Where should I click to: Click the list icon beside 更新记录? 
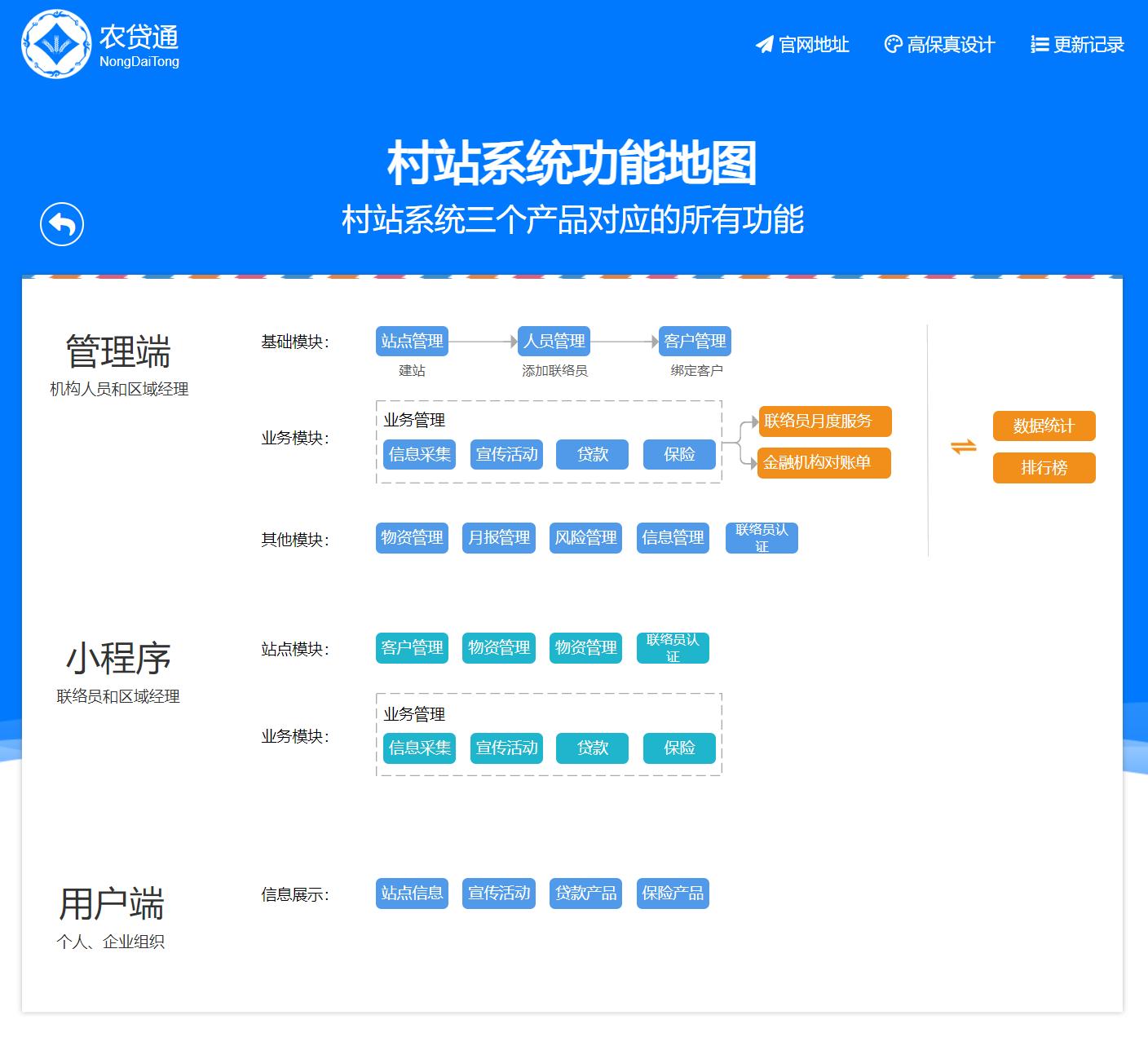coord(1040,45)
